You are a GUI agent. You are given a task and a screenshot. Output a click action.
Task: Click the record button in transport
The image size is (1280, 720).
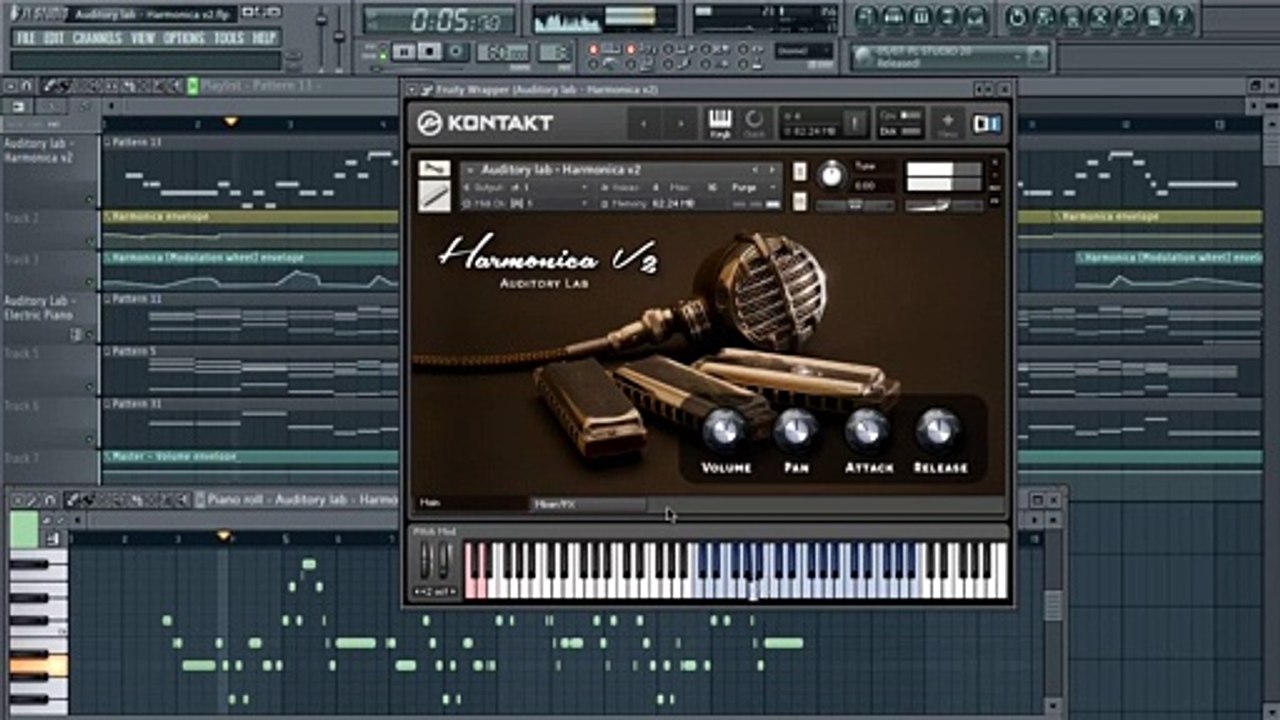(x=457, y=52)
